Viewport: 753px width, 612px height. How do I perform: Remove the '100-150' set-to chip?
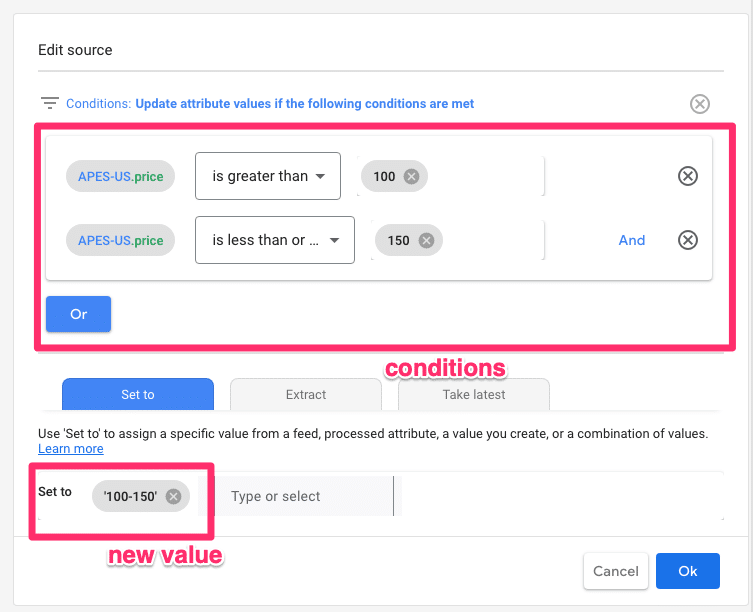(173, 496)
